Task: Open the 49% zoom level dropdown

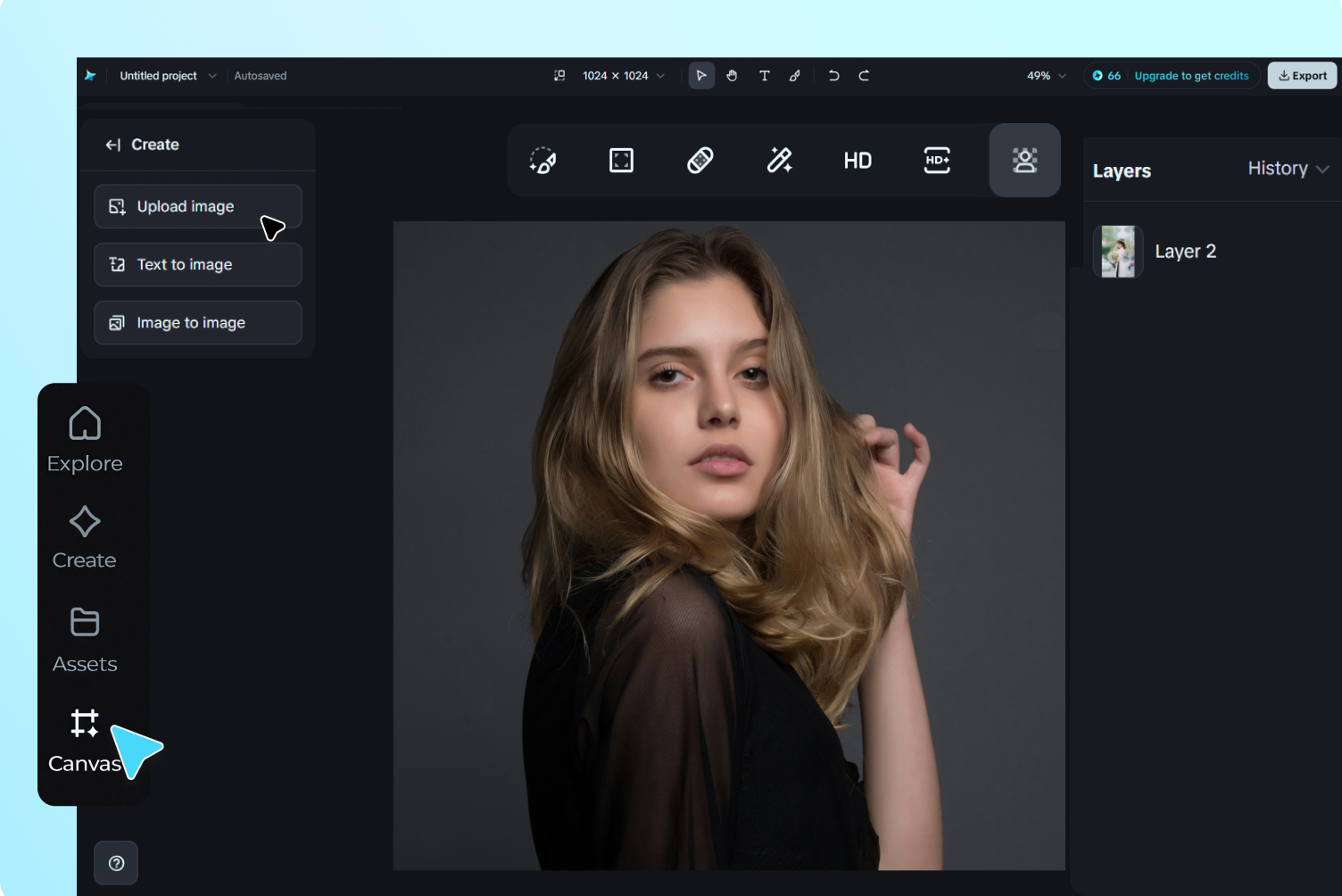Action: (x=1046, y=76)
